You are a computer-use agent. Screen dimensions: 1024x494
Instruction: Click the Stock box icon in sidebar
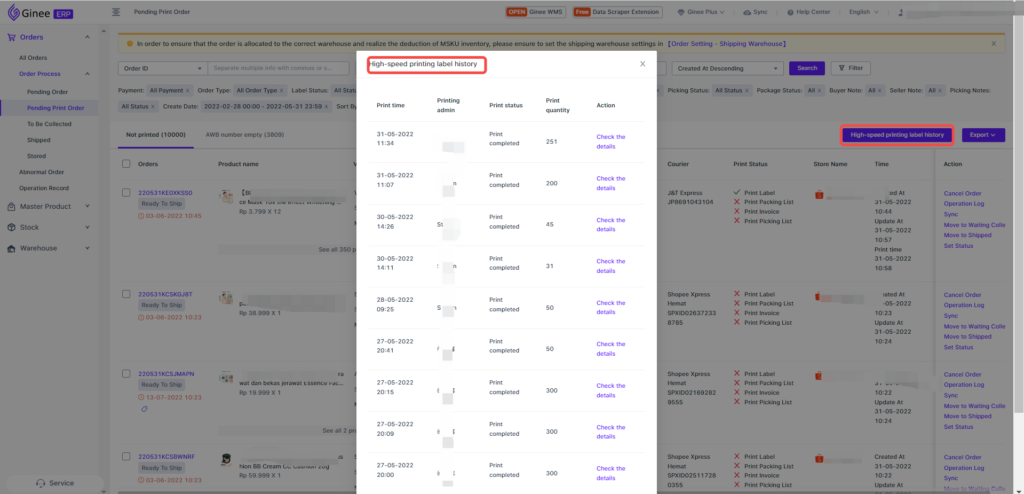[x=11, y=227]
